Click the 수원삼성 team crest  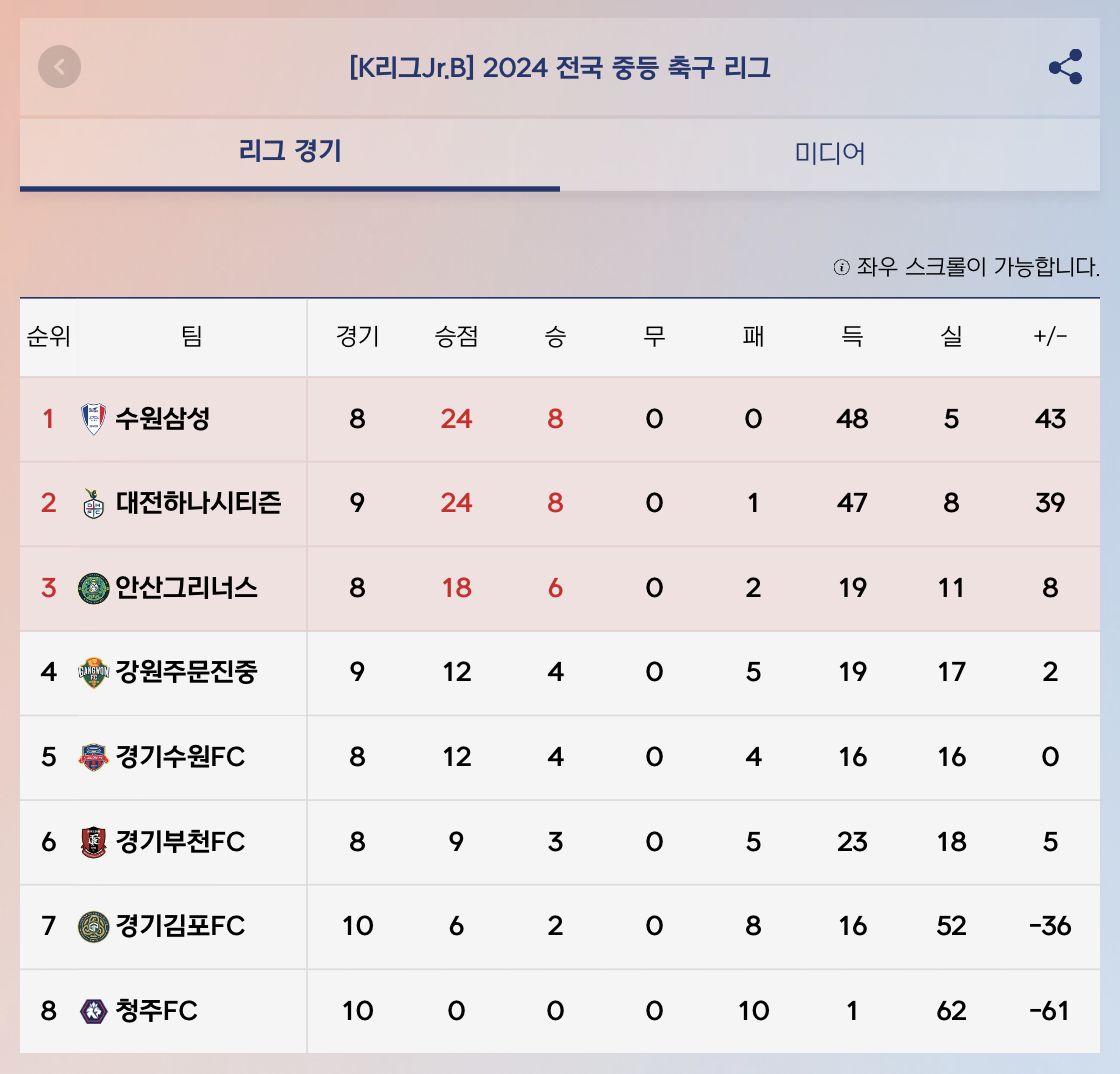click(x=93, y=419)
